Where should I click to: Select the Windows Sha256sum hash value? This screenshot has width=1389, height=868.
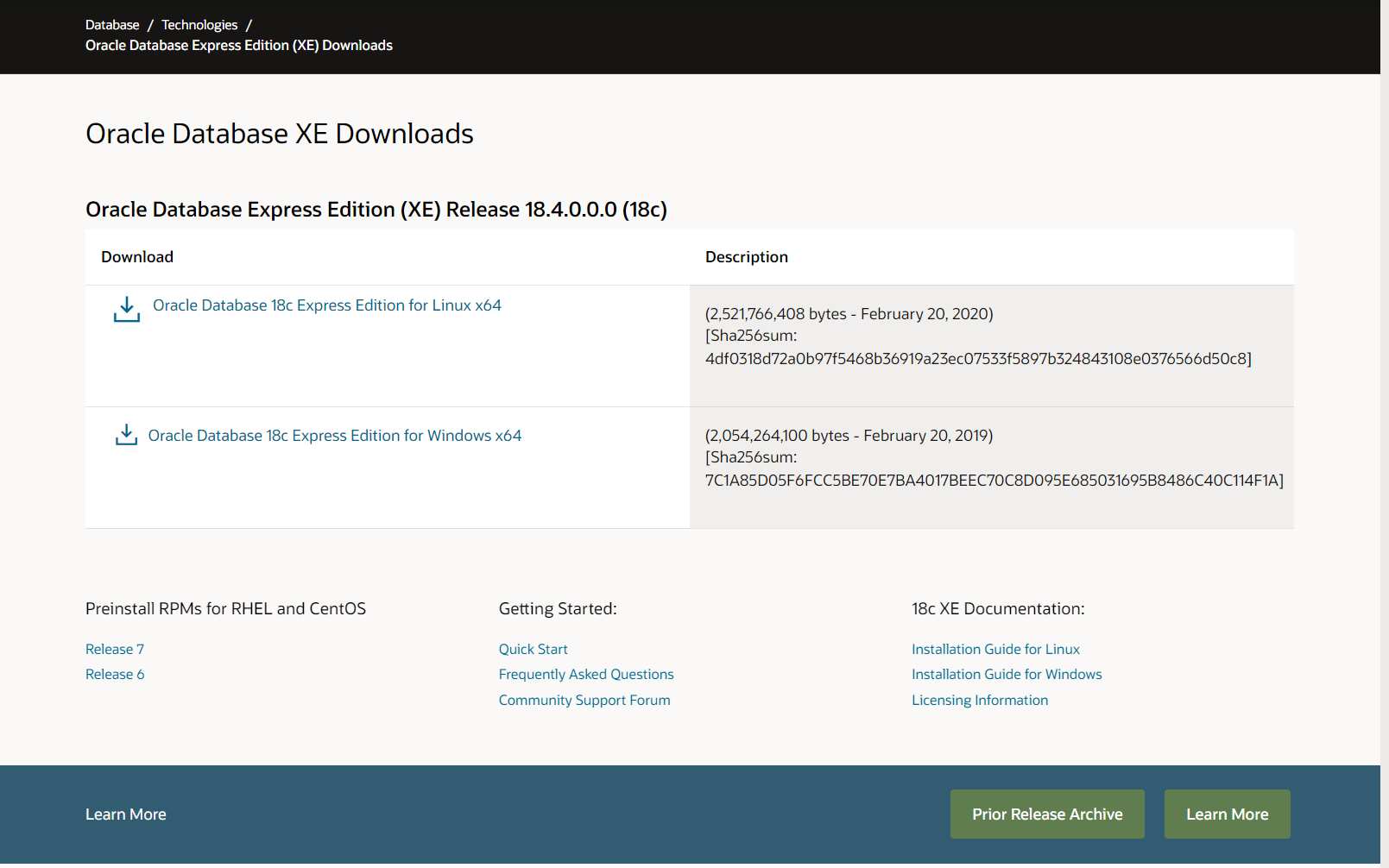[x=992, y=481]
